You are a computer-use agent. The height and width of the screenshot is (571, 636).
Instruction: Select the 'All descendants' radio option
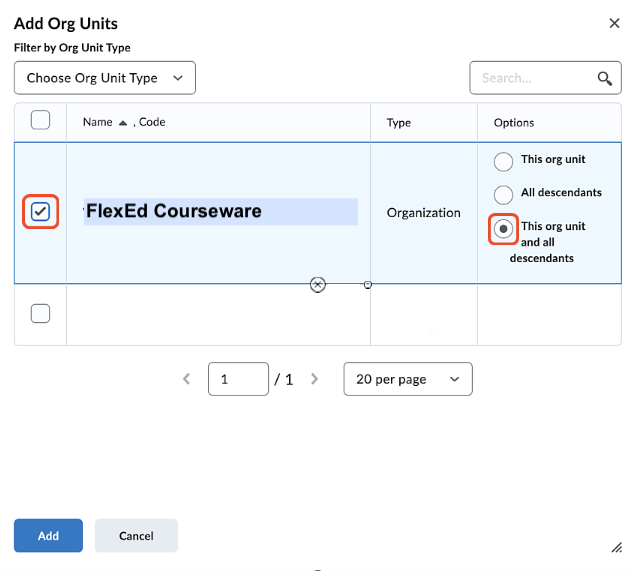click(503, 195)
